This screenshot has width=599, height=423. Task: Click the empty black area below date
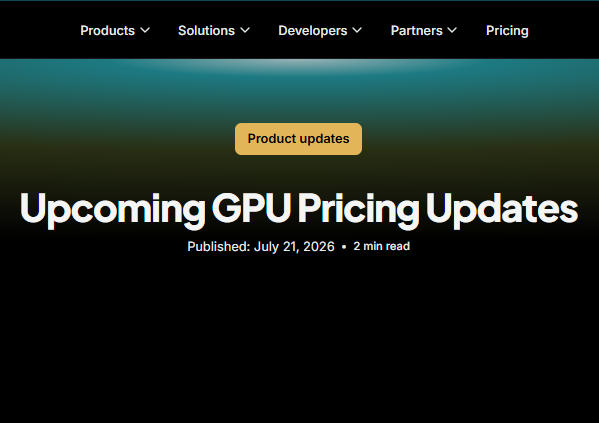[300, 336]
